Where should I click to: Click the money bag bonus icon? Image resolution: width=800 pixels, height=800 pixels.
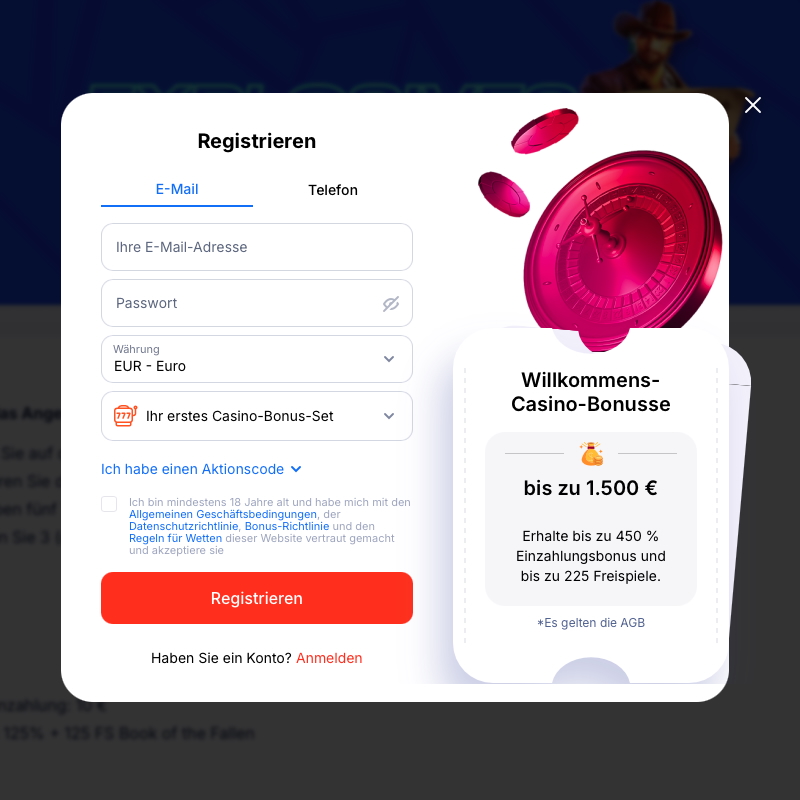point(591,454)
